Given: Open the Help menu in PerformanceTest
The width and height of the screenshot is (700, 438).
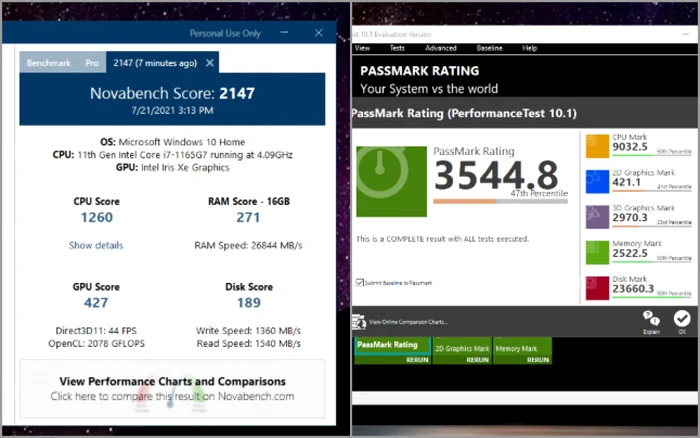Looking at the screenshot, I should click(x=529, y=48).
